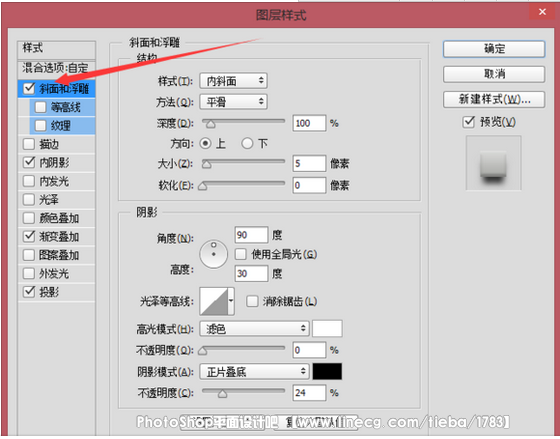Enable the 纹理 checkbox

coord(40,125)
